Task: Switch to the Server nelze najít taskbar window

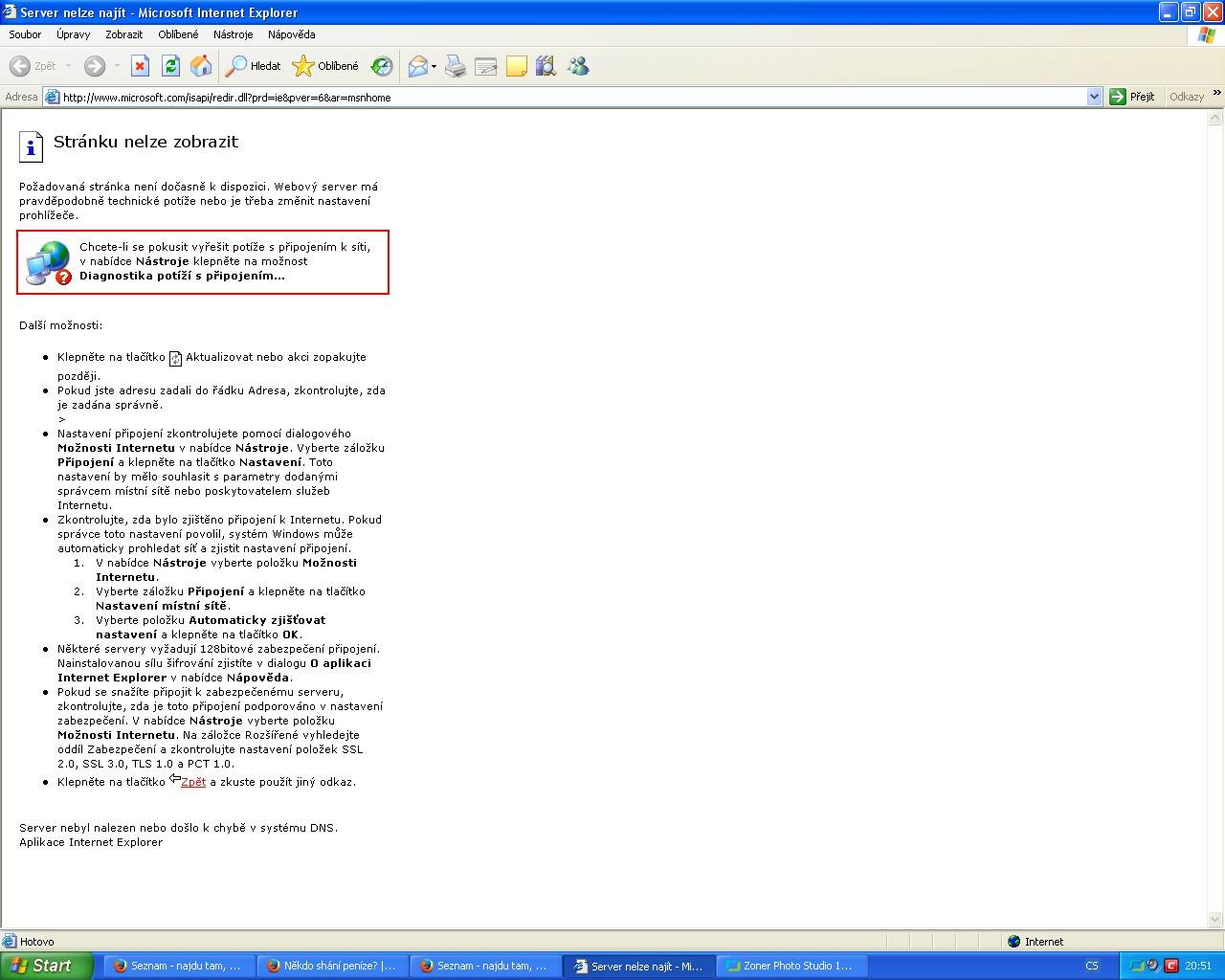Action: (638, 966)
